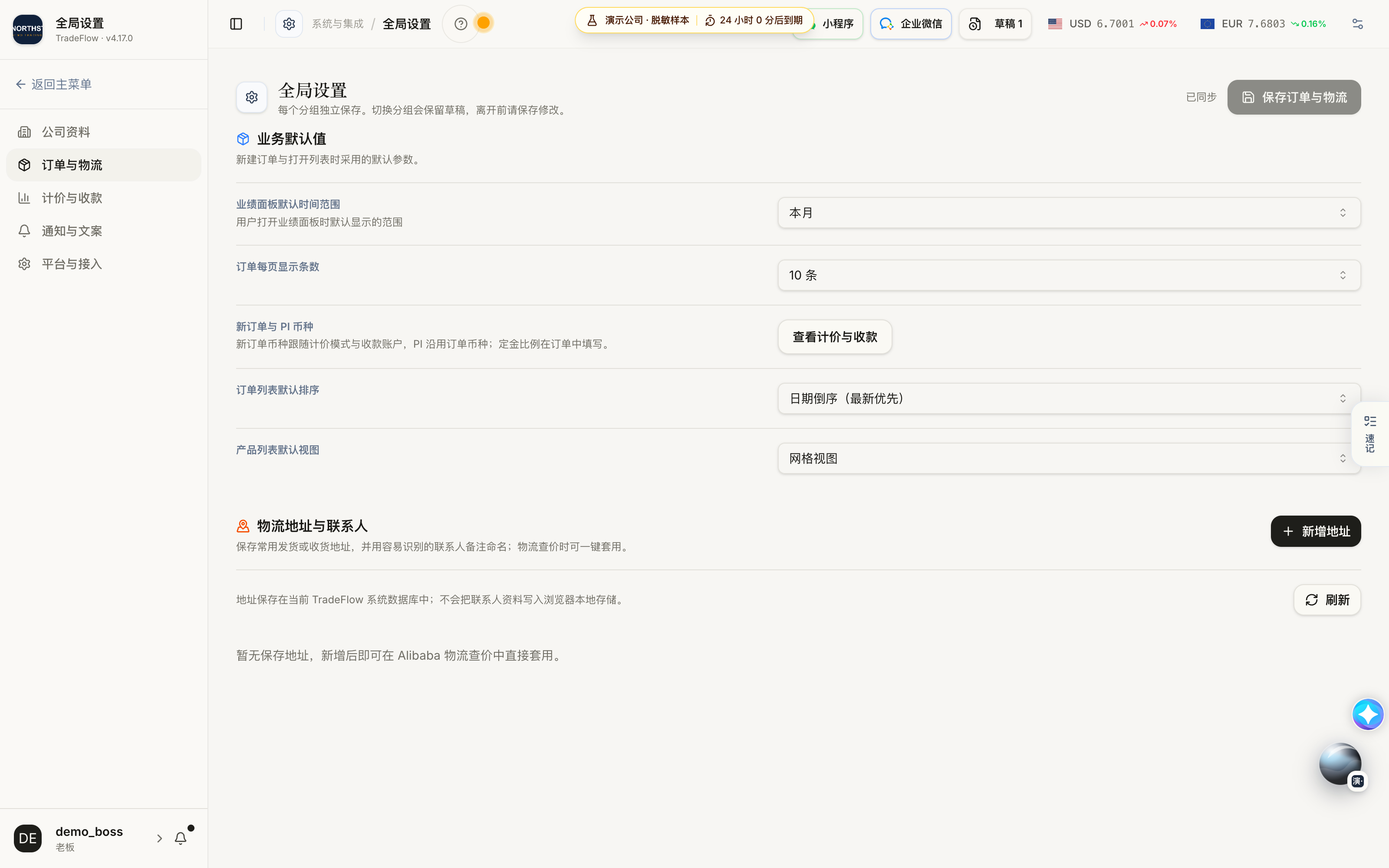The height and width of the screenshot is (868, 1389).
Task: Click 查看计价与收款 button
Action: click(835, 337)
